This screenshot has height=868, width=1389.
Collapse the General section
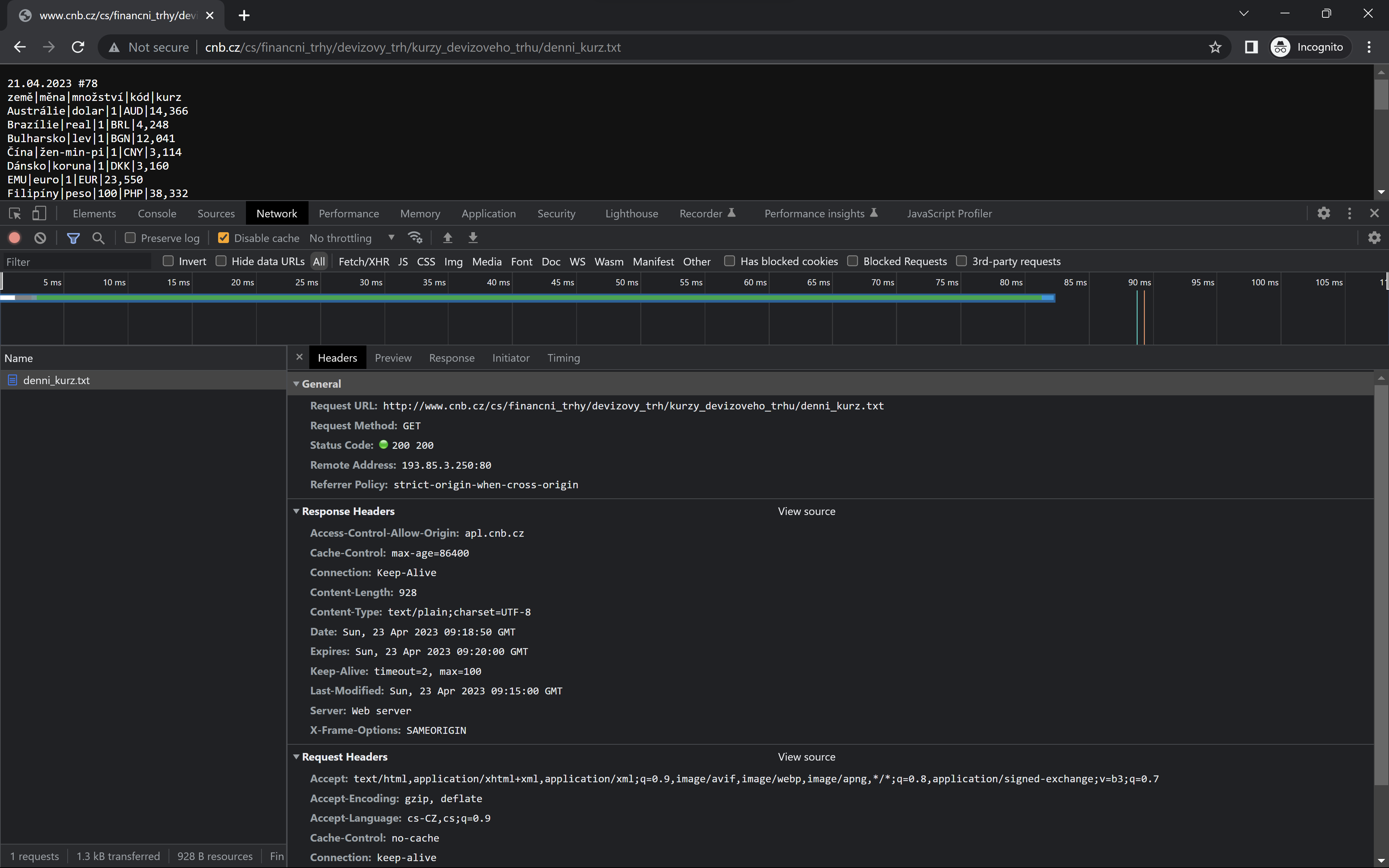(x=297, y=383)
